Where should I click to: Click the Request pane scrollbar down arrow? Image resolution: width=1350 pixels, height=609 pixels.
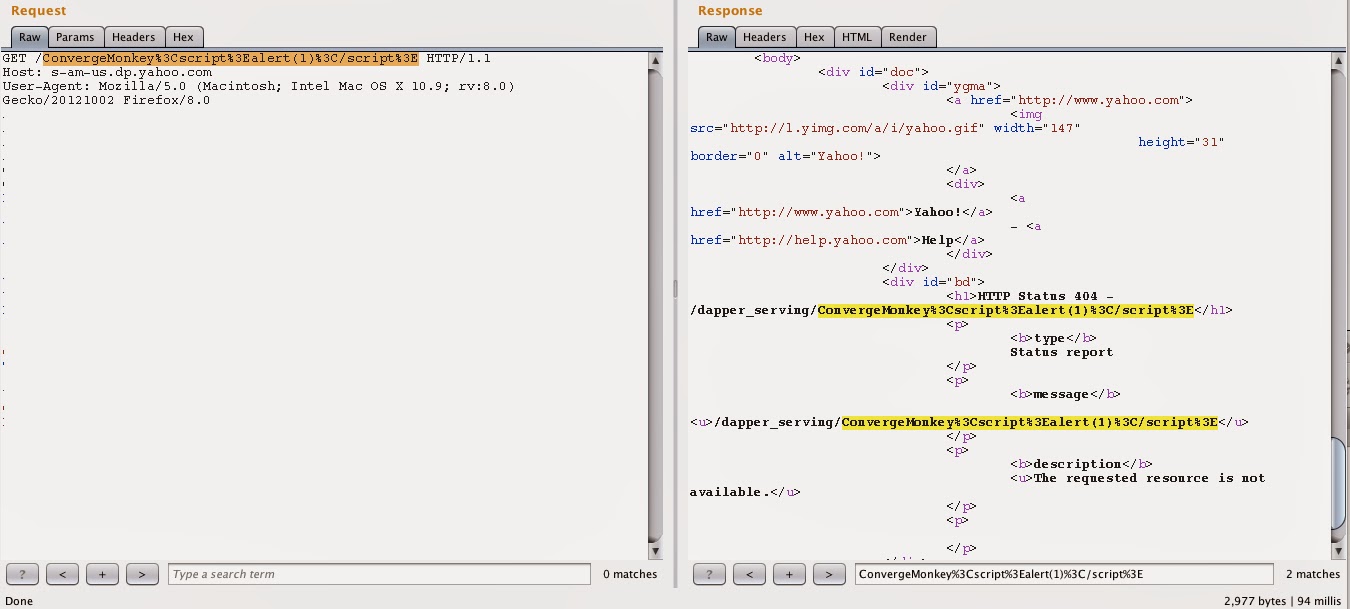point(656,551)
